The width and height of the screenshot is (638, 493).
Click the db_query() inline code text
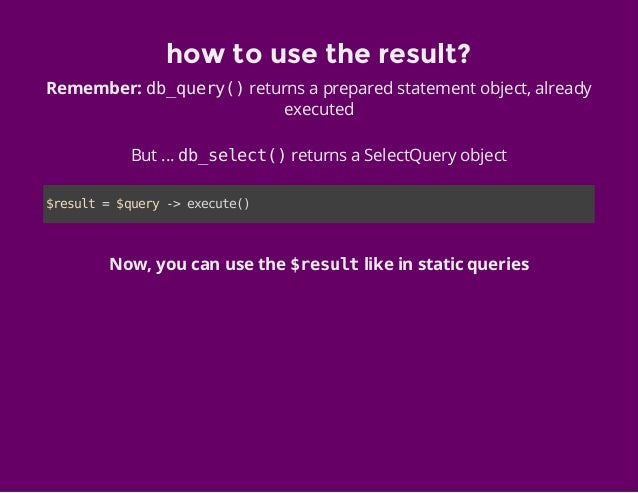tap(194, 89)
